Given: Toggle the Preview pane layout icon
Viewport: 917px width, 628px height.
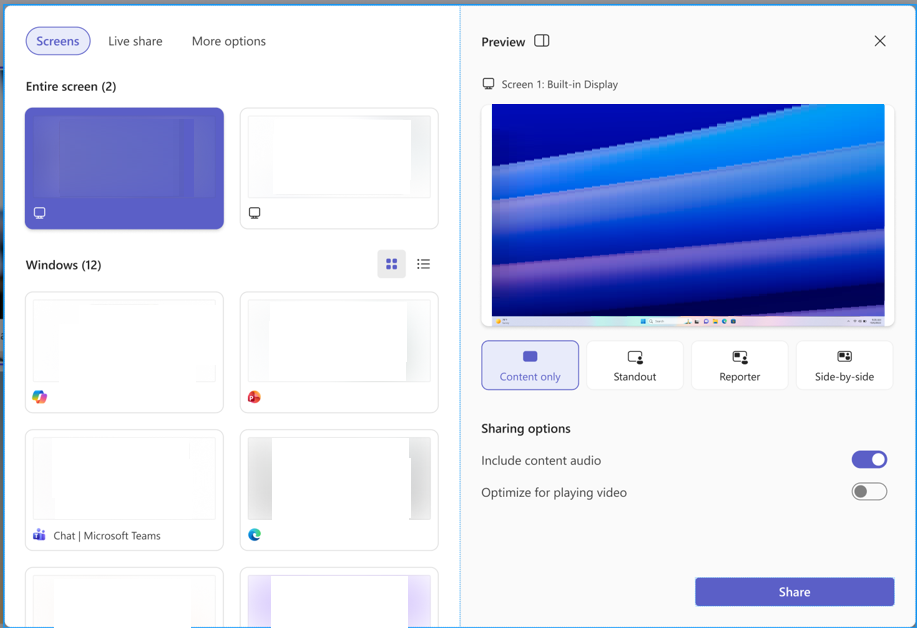Looking at the screenshot, I should 542,41.
